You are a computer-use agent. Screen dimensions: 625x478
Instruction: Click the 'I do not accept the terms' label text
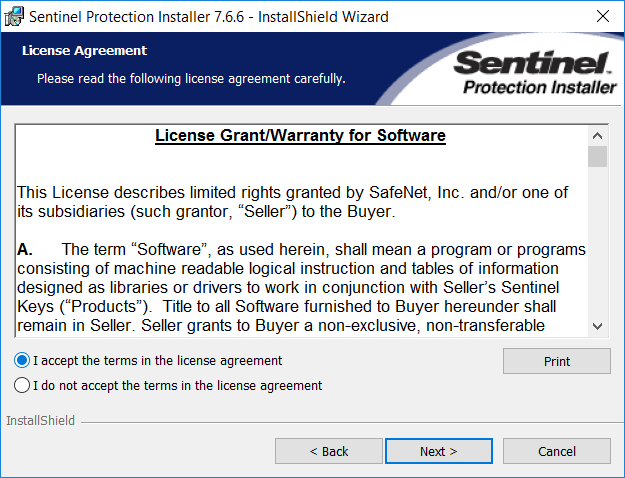177,385
